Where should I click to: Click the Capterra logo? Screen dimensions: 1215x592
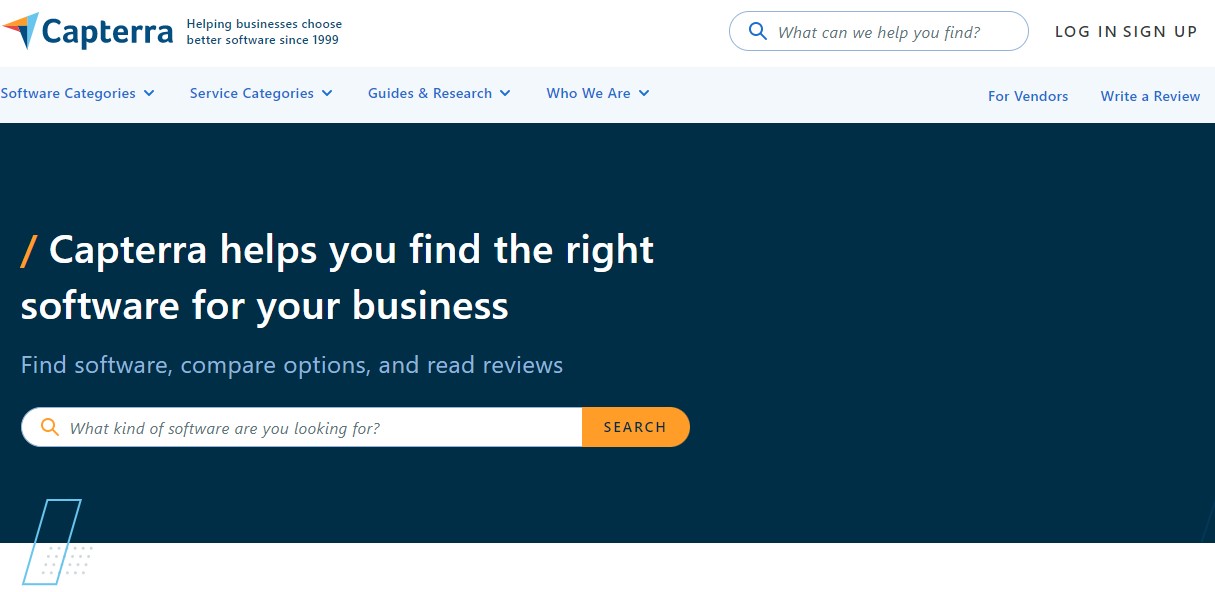pyautogui.click(x=87, y=32)
